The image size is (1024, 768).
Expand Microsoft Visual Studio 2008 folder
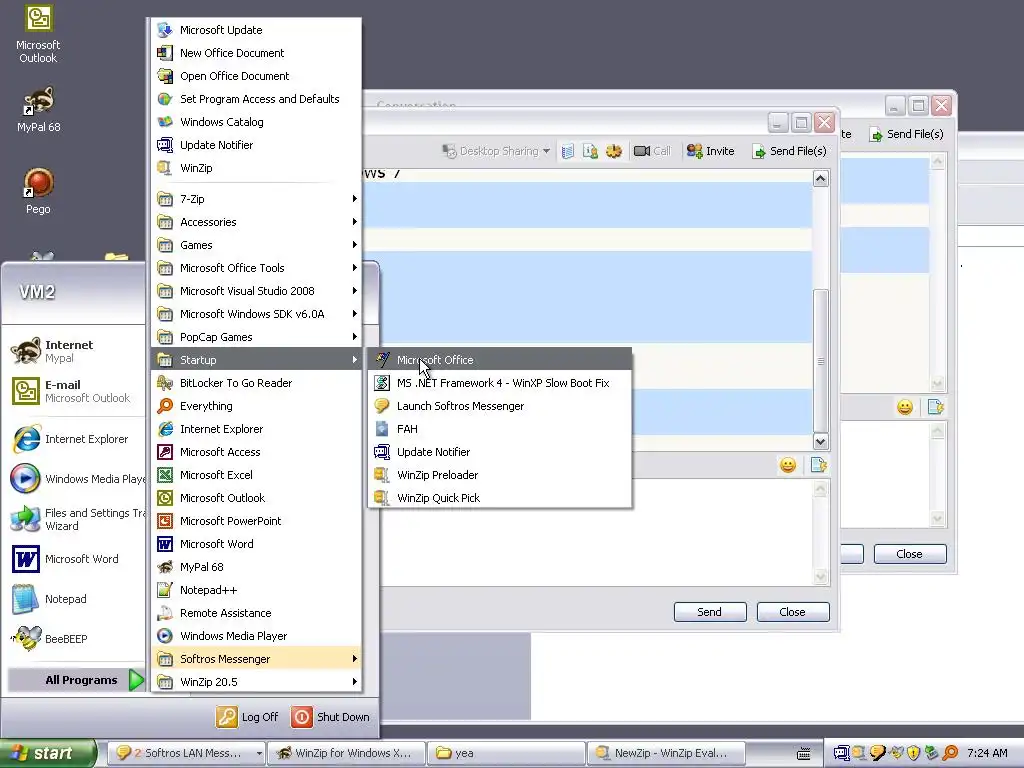(256, 291)
